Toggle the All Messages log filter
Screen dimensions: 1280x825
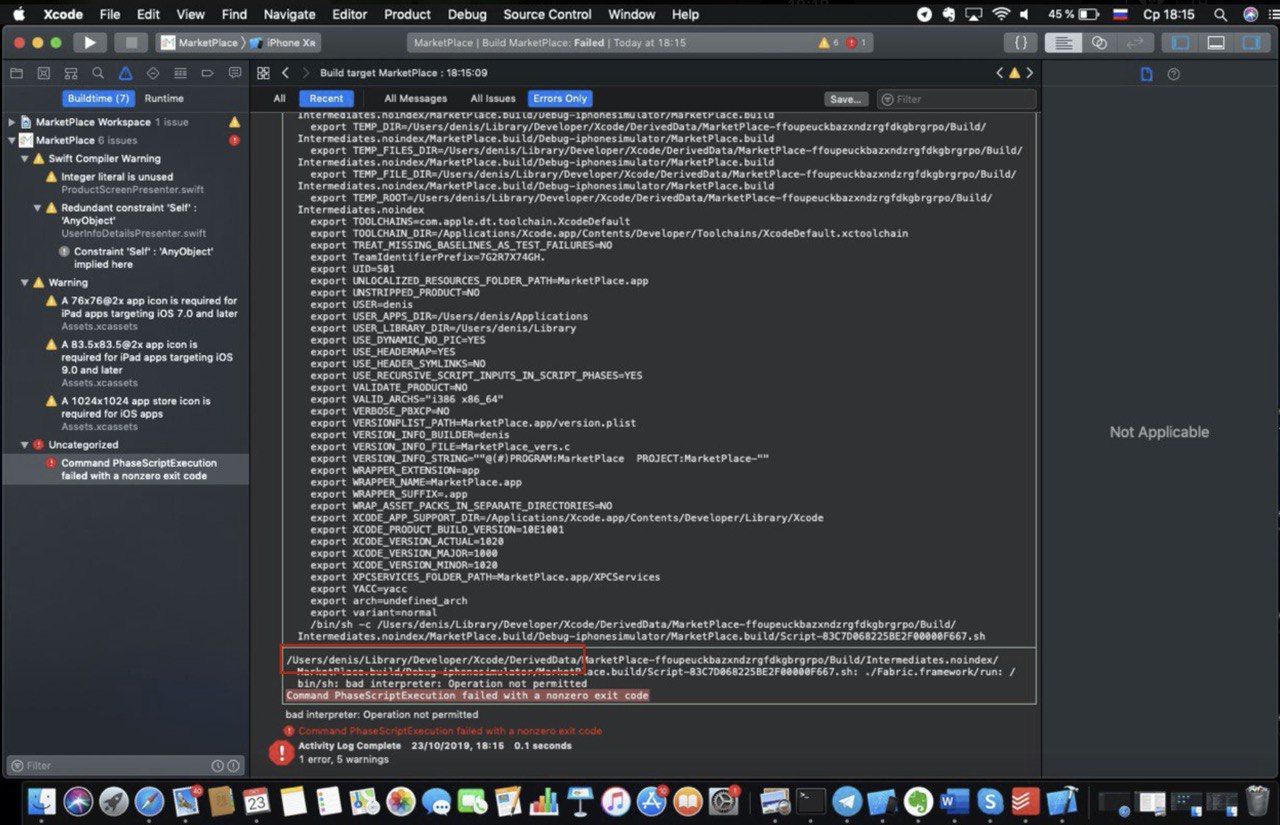(x=416, y=99)
